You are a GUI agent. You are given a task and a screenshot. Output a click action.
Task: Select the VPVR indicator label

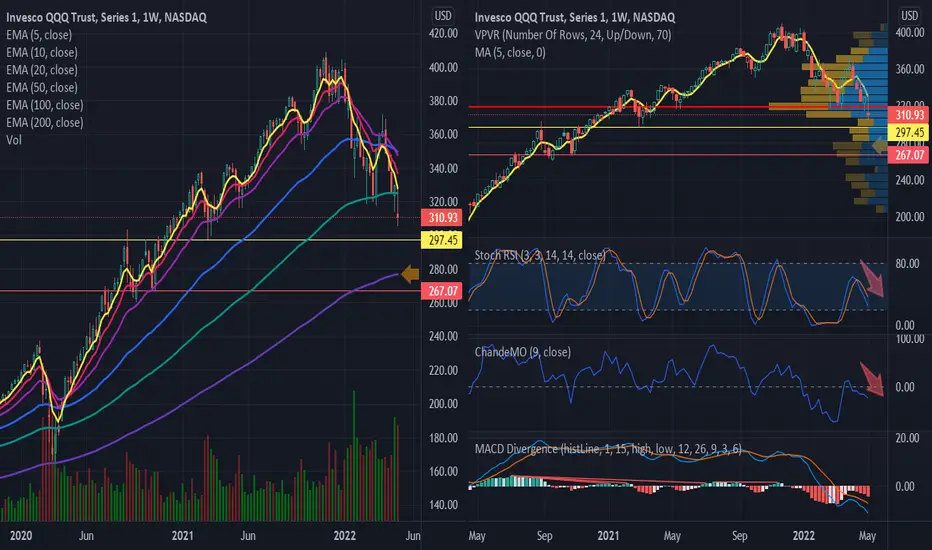pos(573,35)
